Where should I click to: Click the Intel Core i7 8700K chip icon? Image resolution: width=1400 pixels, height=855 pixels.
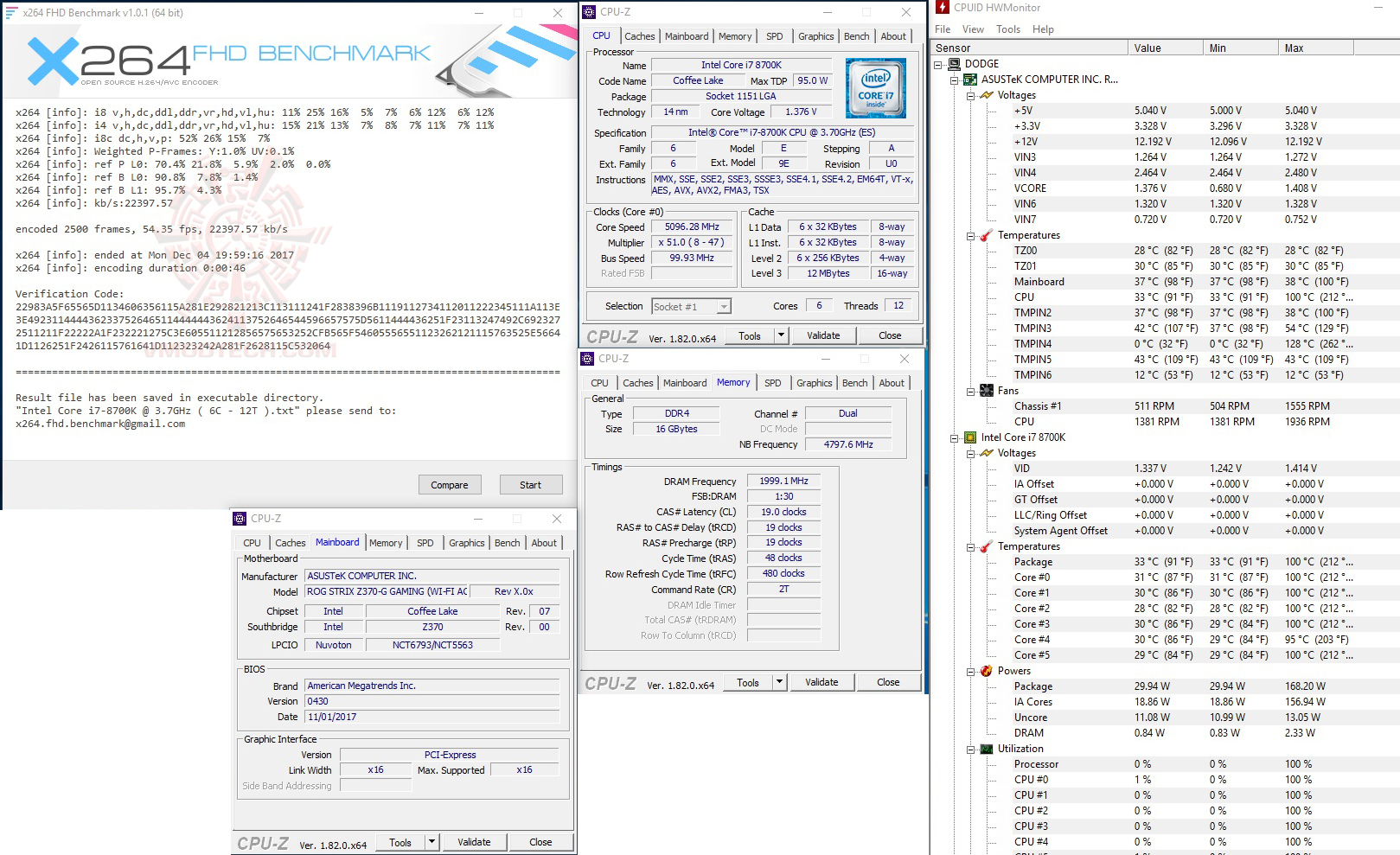coord(970,437)
